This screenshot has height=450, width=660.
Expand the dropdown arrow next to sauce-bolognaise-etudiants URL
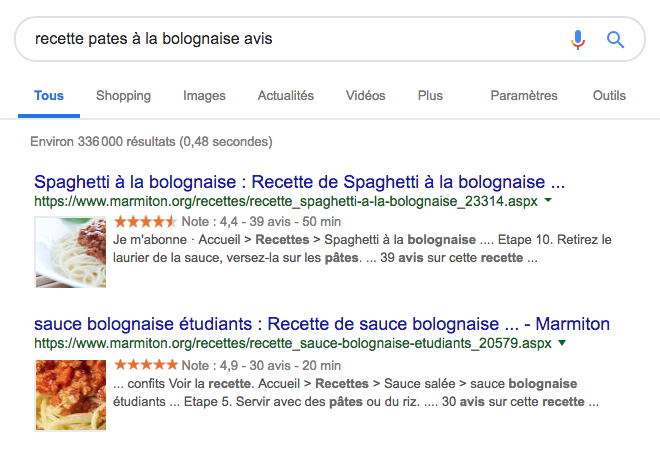coord(562,343)
